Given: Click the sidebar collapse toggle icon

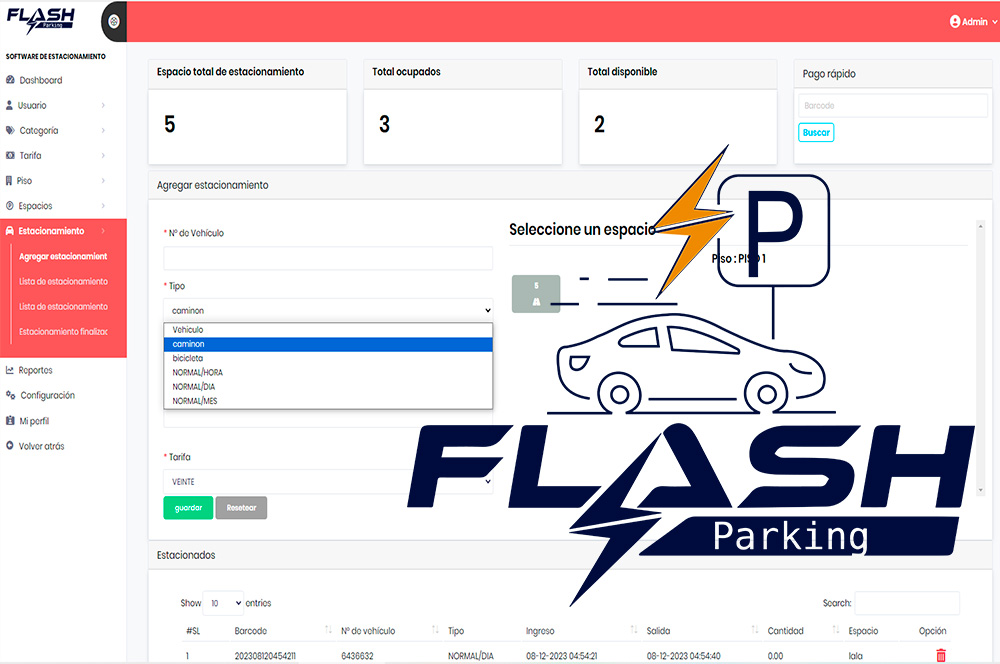Looking at the screenshot, I should point(115,21).
